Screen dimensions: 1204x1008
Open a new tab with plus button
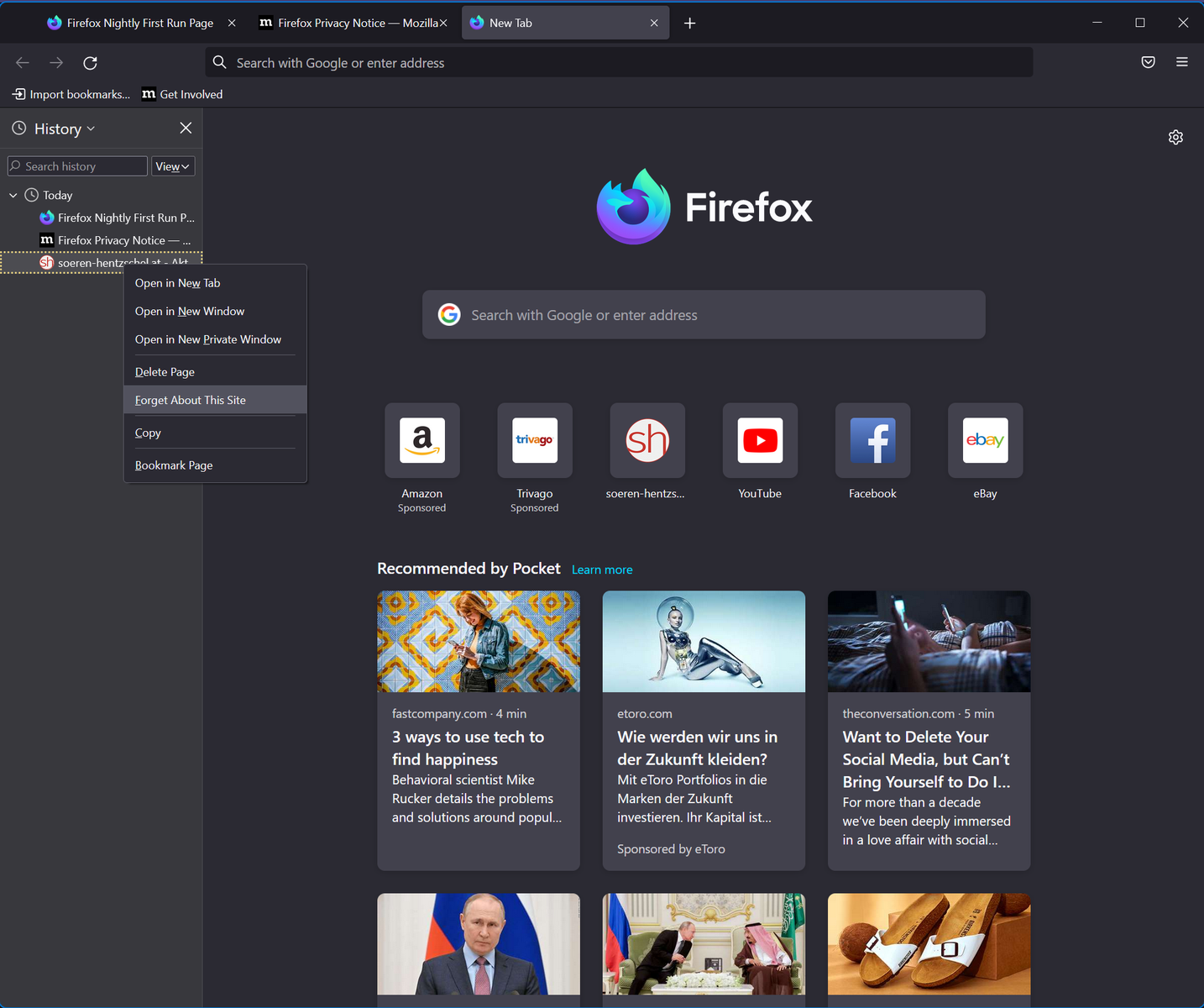click(x=689, y=23)
